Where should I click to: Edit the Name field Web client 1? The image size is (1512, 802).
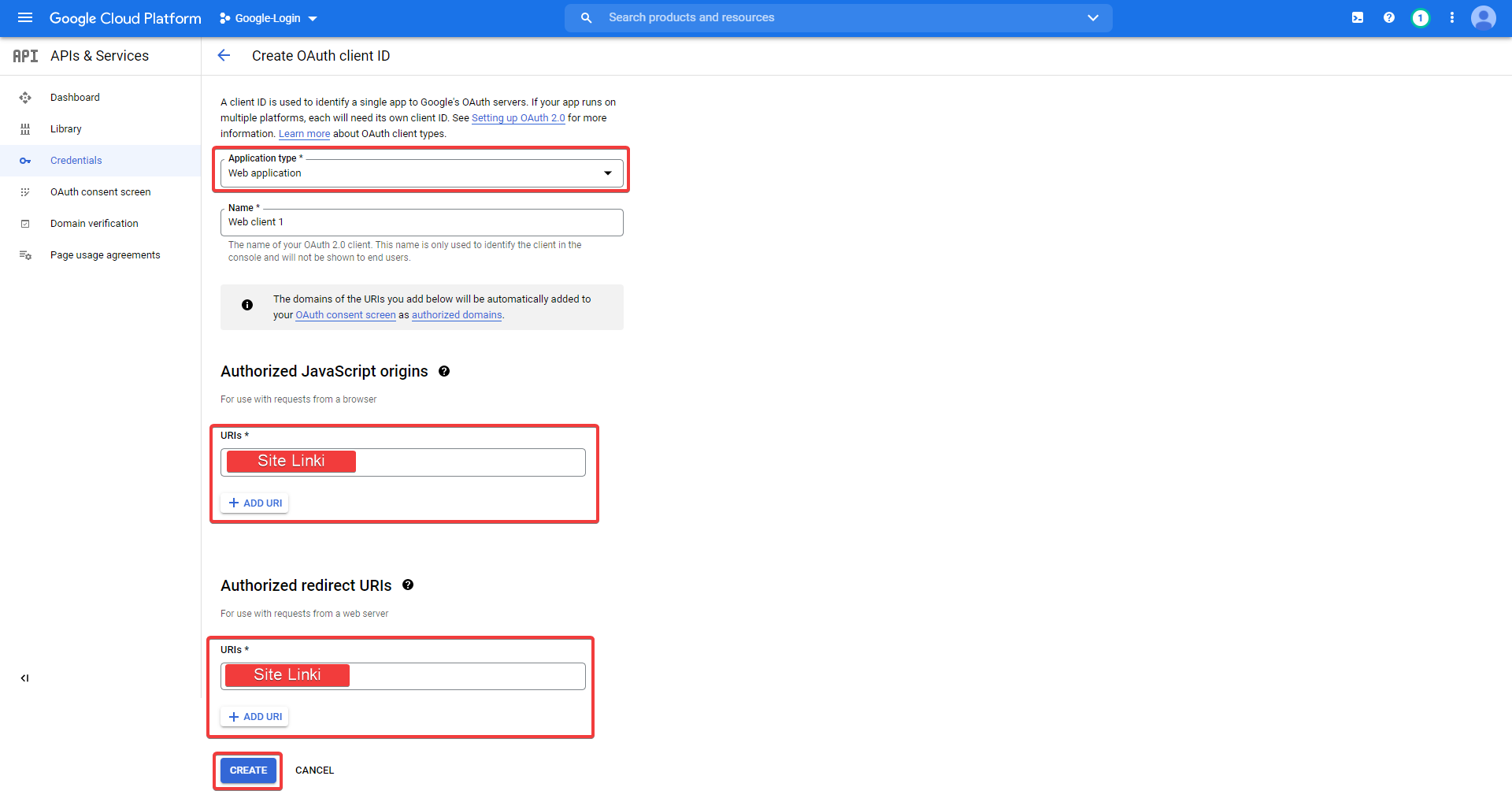pyautogui.click(x=422, y=222)
